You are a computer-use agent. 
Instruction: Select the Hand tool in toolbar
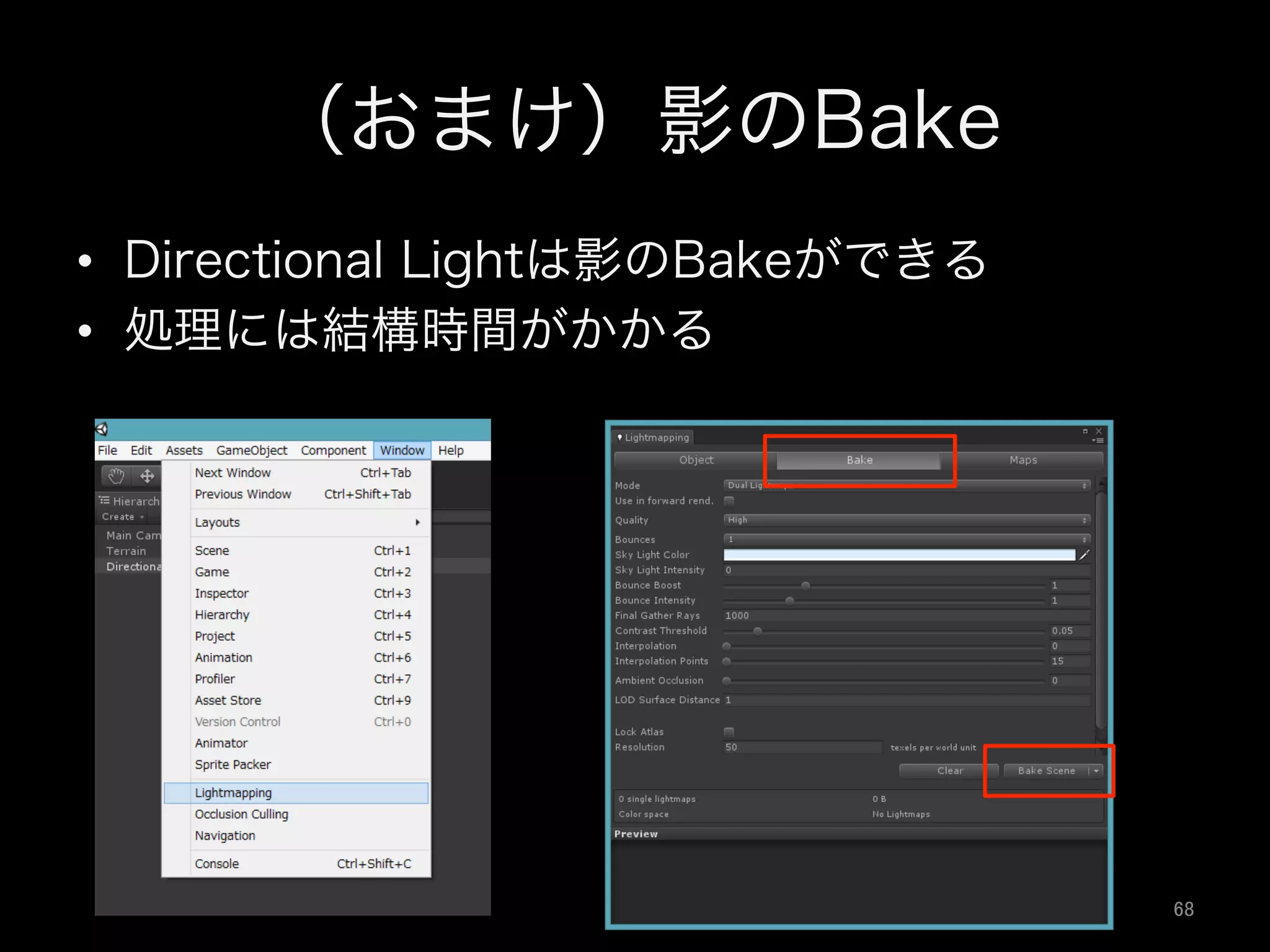[117, 476]
